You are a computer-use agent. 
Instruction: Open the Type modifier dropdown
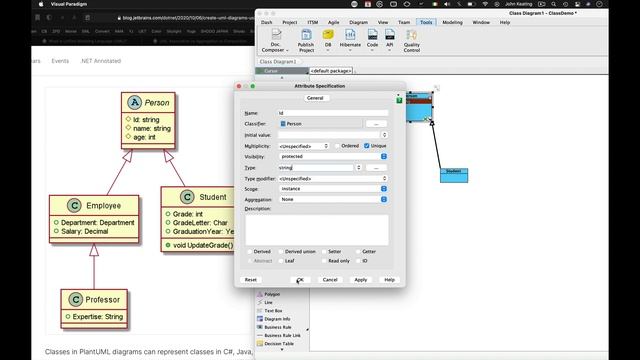(x=333, y=178)
